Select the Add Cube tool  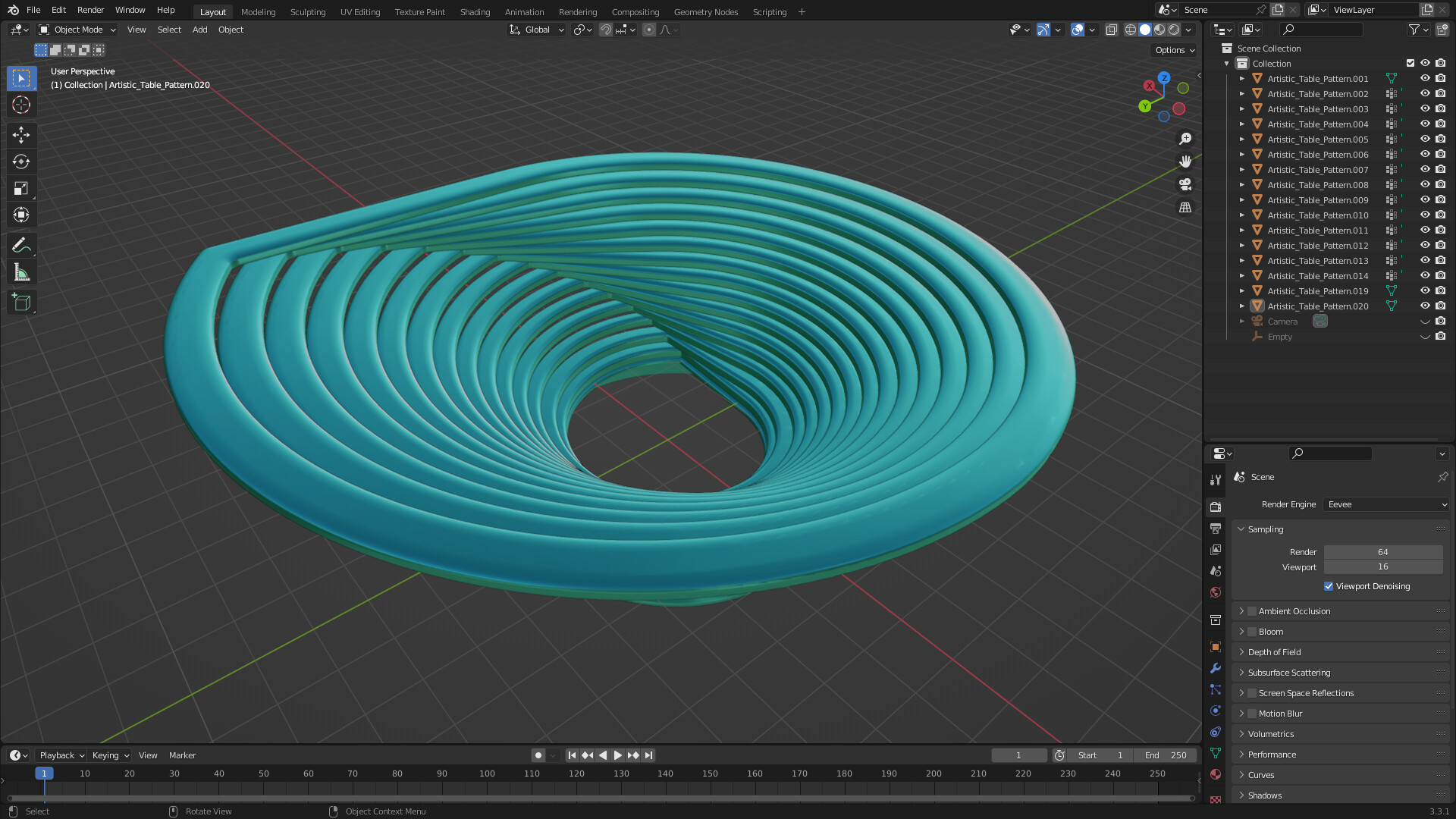21,303
